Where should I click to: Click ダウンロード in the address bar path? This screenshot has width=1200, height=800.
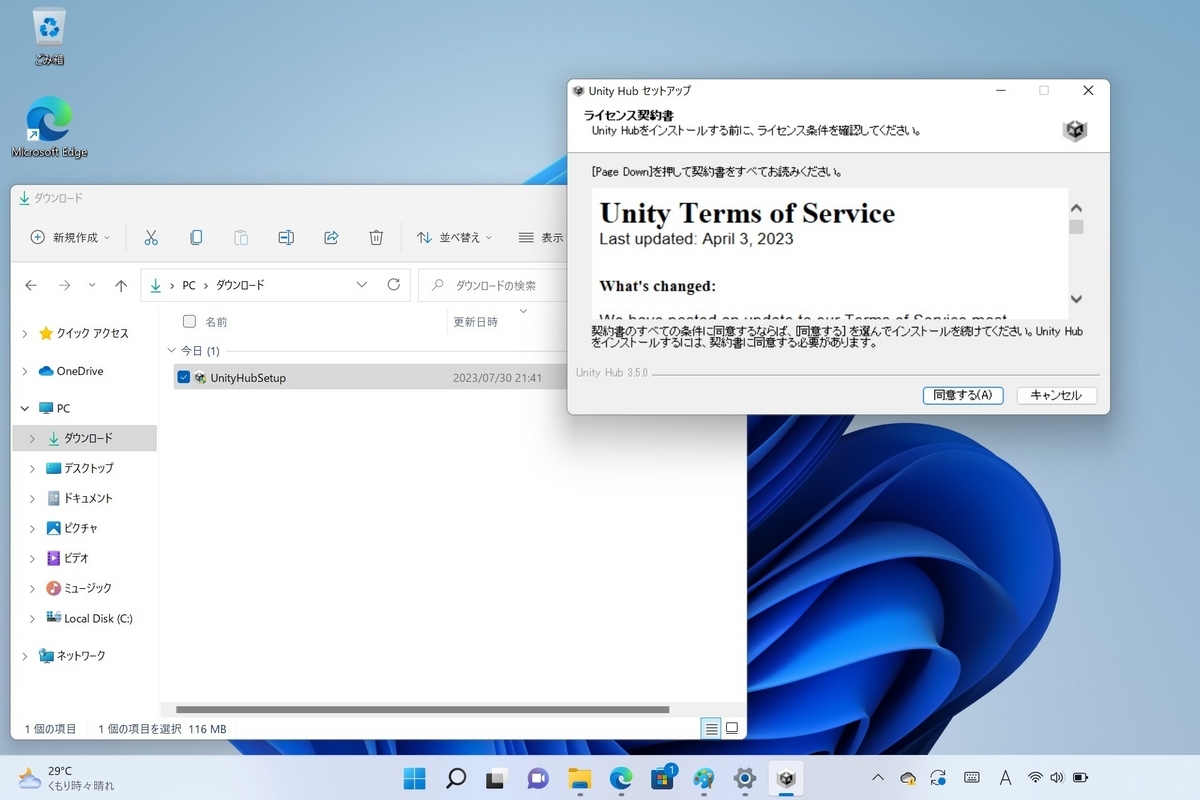click(240, 285)
